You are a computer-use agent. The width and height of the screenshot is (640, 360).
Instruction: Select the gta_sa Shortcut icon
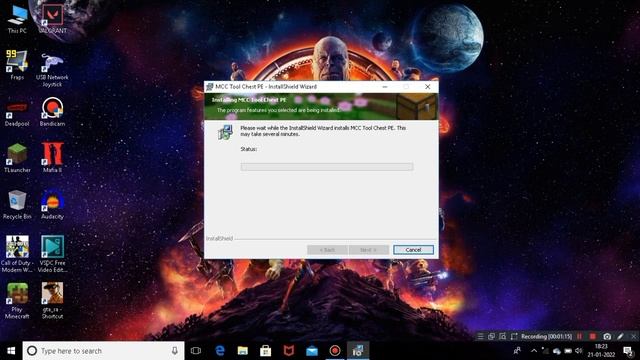click(x=52, y=300)
